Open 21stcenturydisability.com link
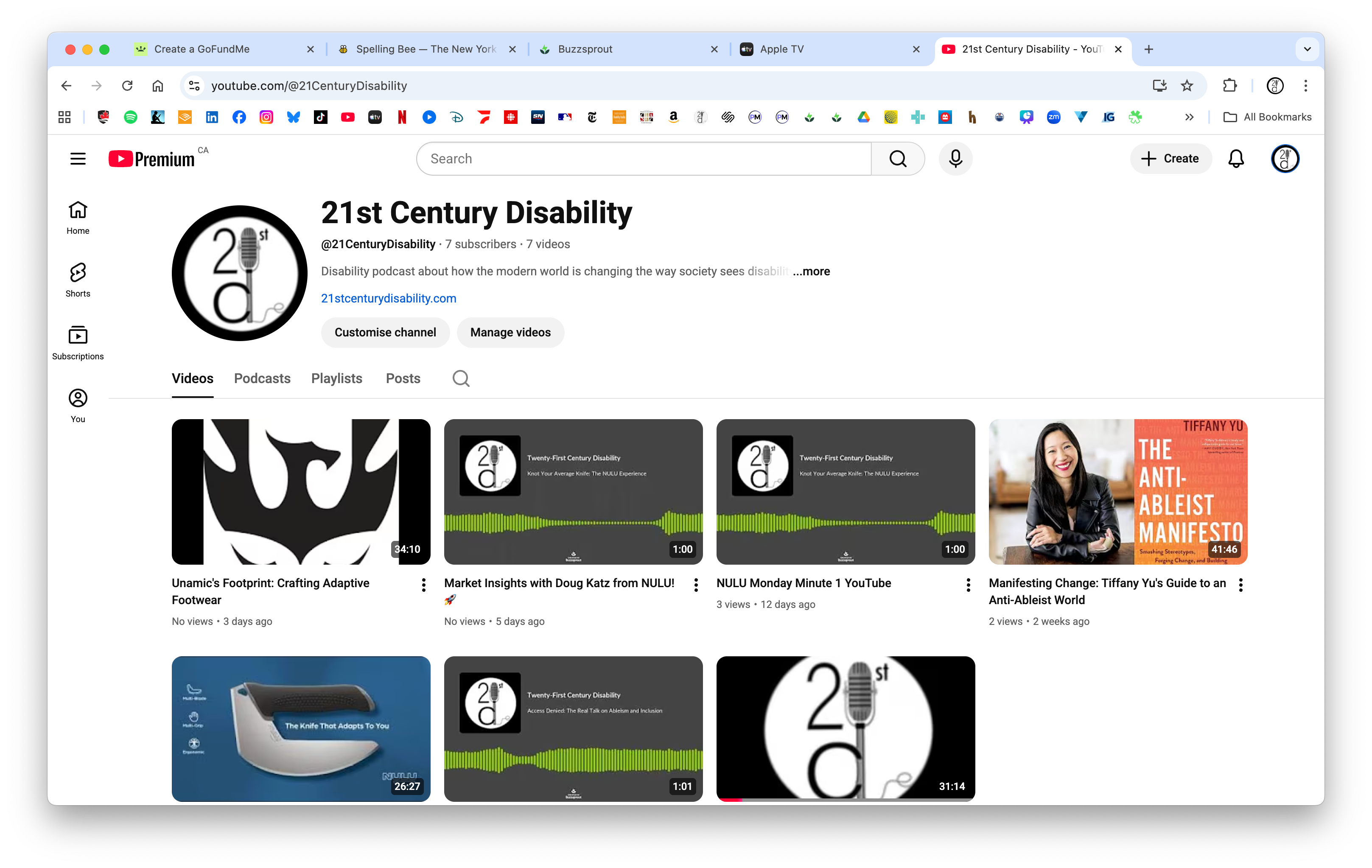This screenshot has height=868, width=1372. tap(389, 298)
